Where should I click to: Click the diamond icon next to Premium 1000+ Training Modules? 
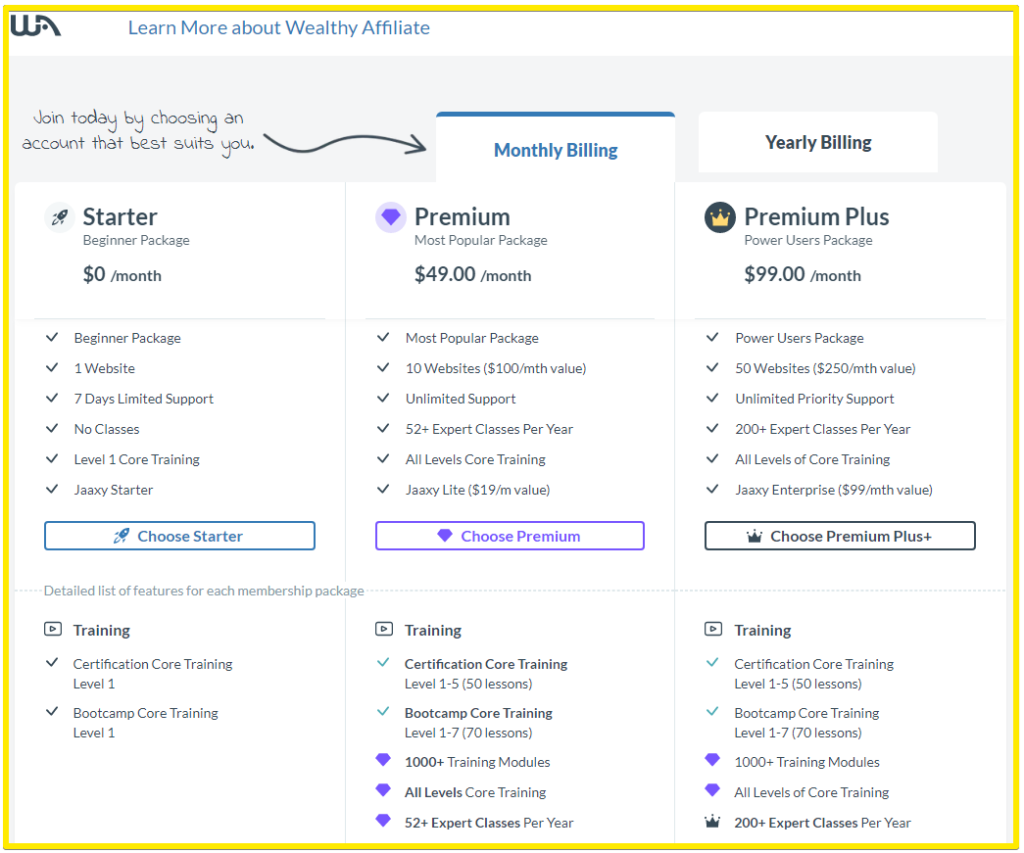tap(383, 760)
